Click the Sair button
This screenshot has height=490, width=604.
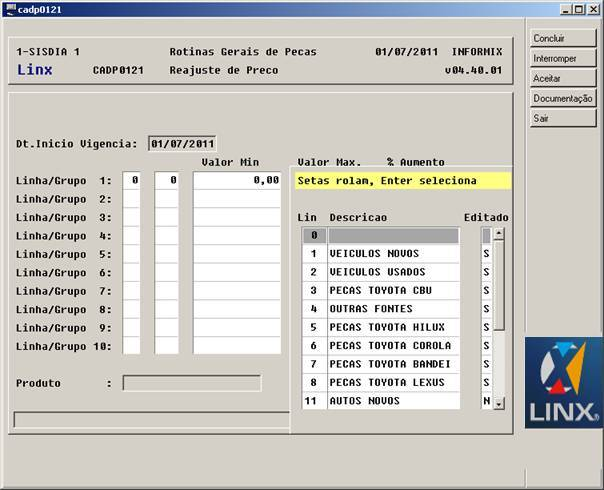click(x=563, y=118)
